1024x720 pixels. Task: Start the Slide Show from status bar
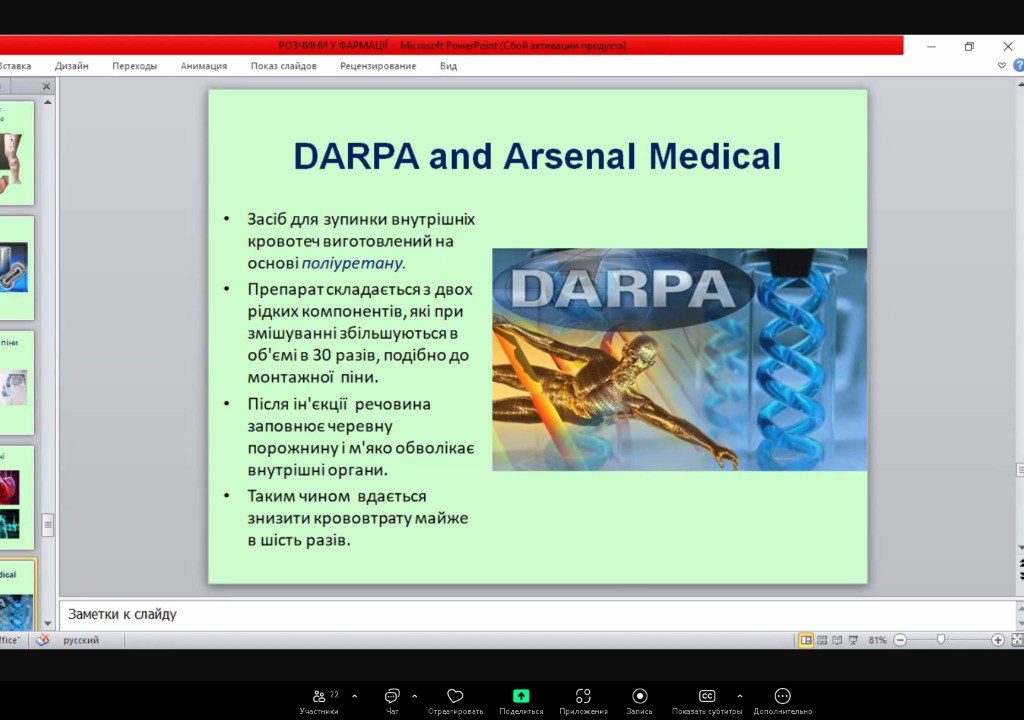[x=853, y=640]
